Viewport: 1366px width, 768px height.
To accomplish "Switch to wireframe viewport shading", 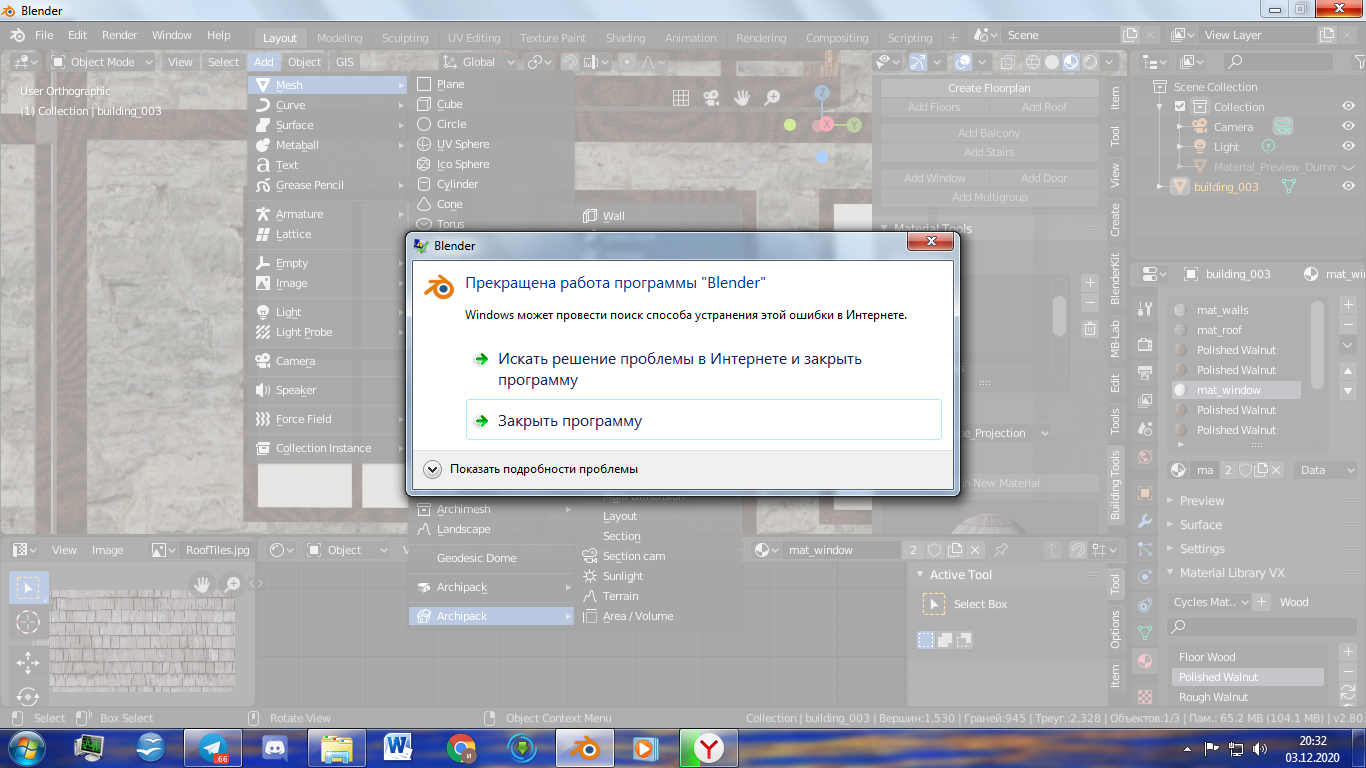I will tap(1033, 62).
